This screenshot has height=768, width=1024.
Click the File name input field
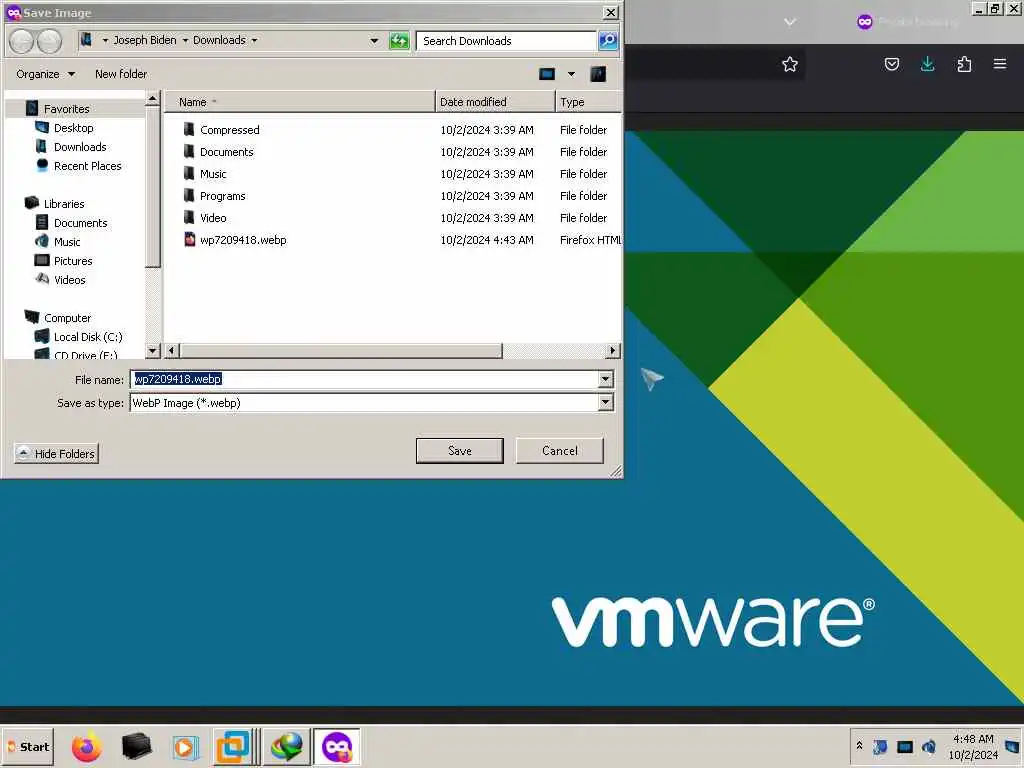[x=364, y=379]
